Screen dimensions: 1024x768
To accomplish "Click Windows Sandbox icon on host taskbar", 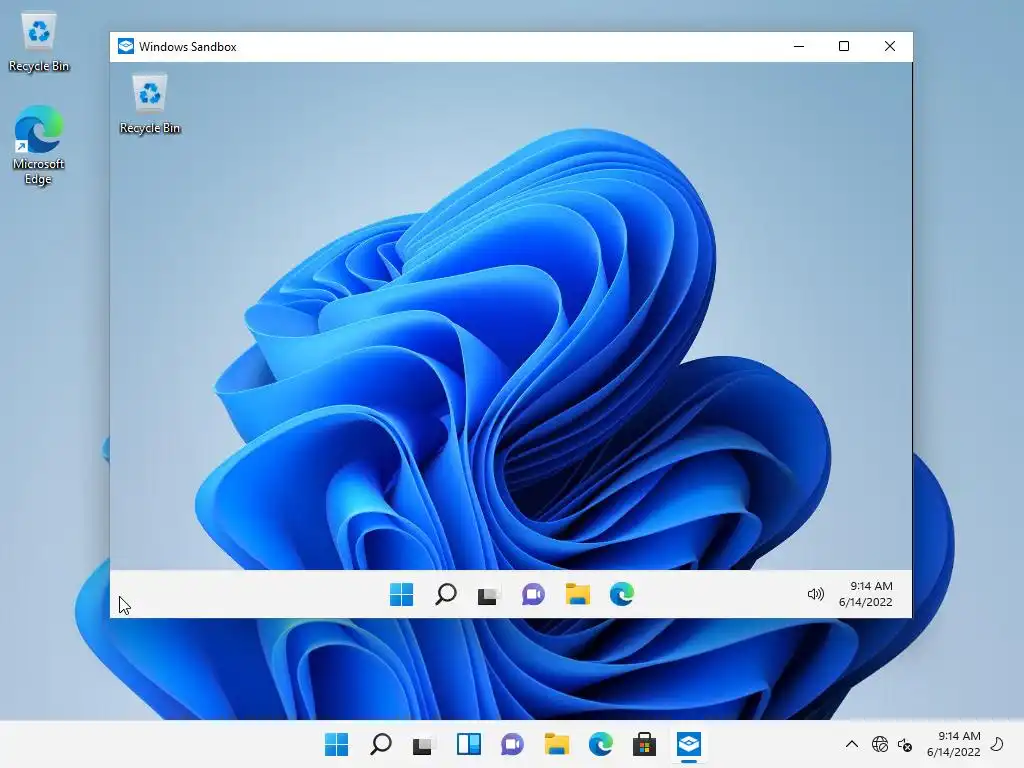I will click(x=689, y=744).
